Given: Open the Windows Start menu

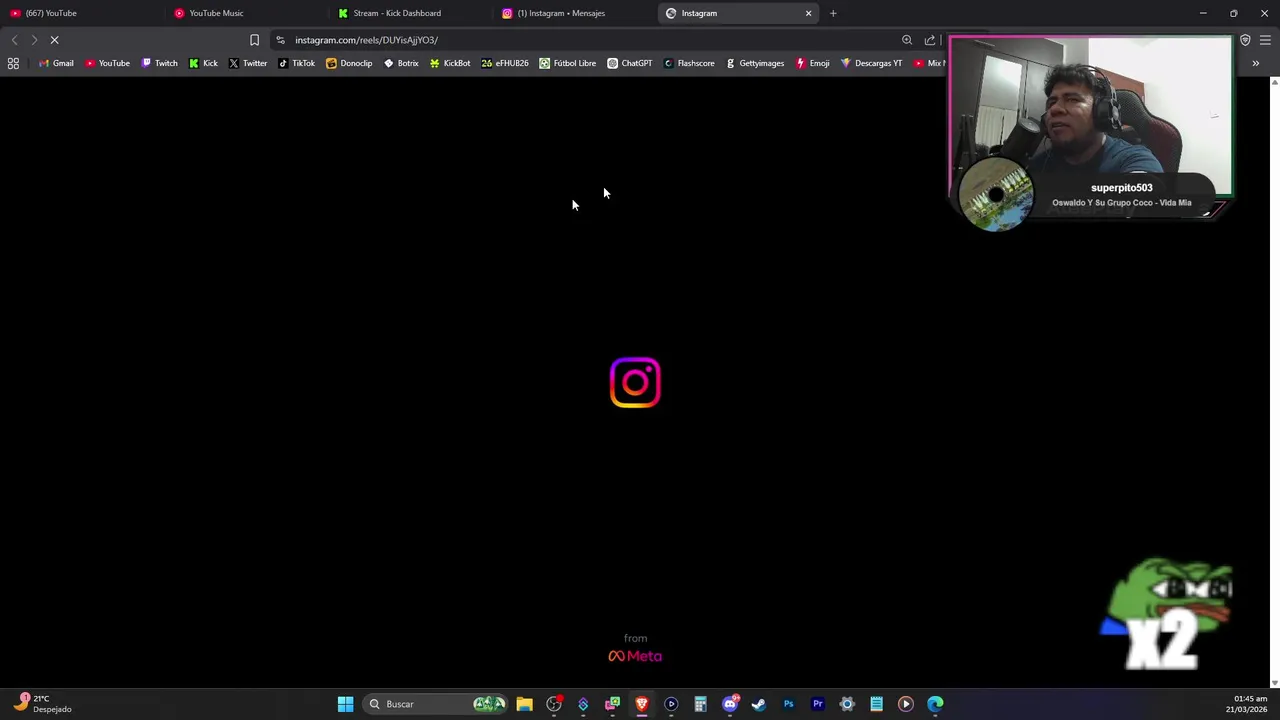Looking at the screenshot, I should pos(345,704).
